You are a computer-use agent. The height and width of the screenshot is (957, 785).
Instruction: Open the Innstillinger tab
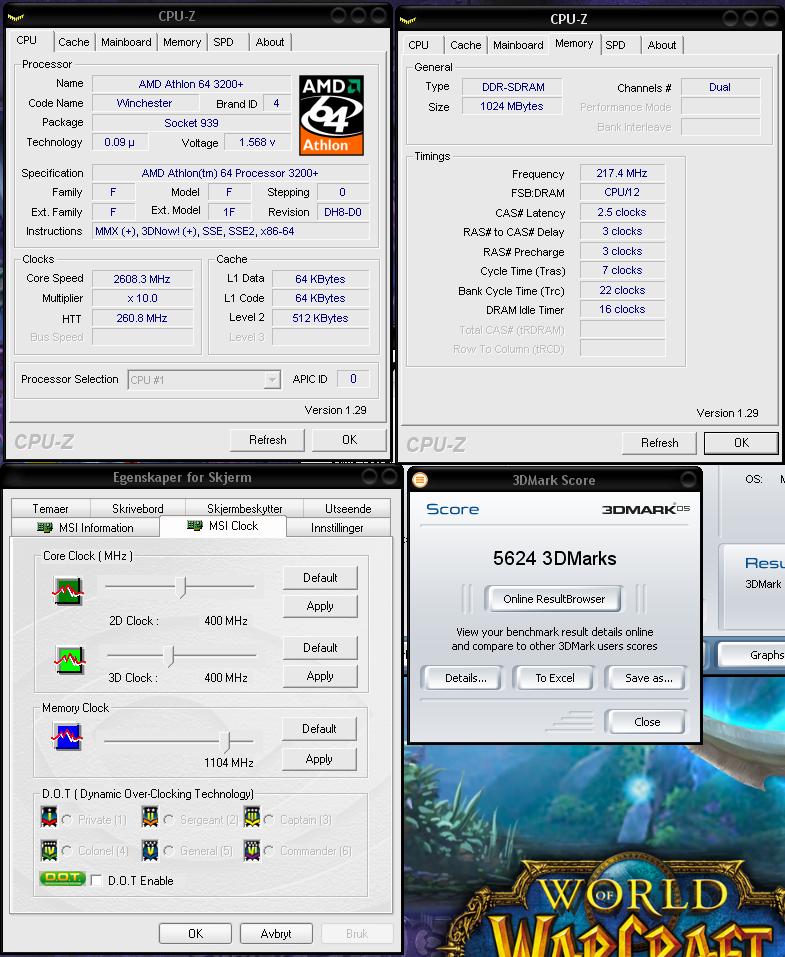(337, 527)
